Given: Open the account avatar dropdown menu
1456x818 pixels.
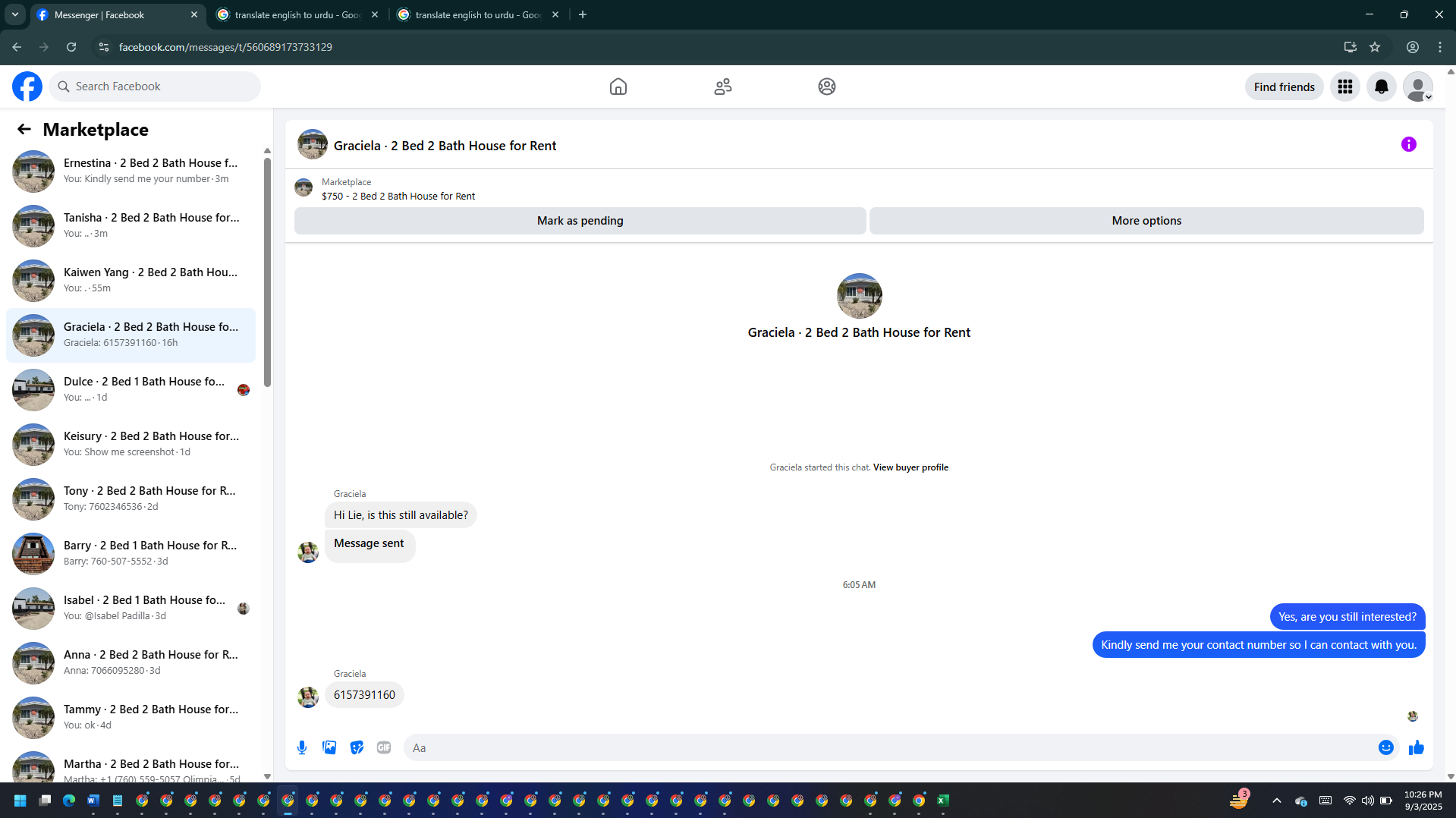Looking at the screenshot, I should (x=1418, y=87).
